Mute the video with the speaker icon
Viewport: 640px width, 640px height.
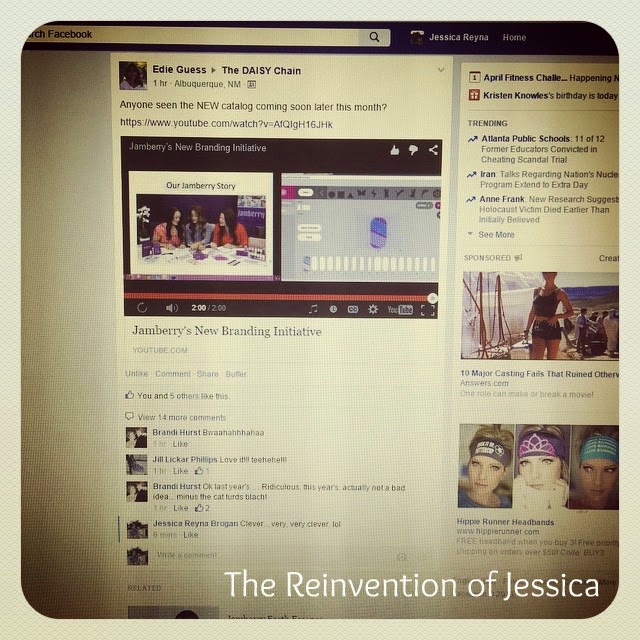click(172, 308)
